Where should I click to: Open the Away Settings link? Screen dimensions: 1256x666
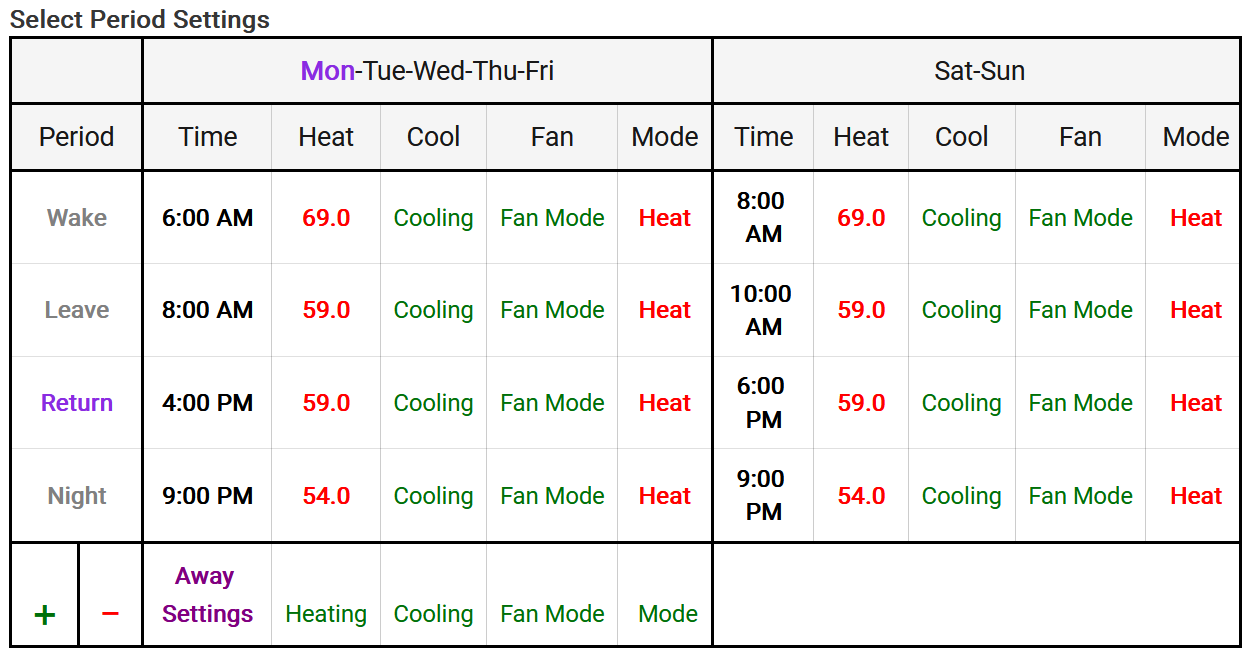pos(207,595)
